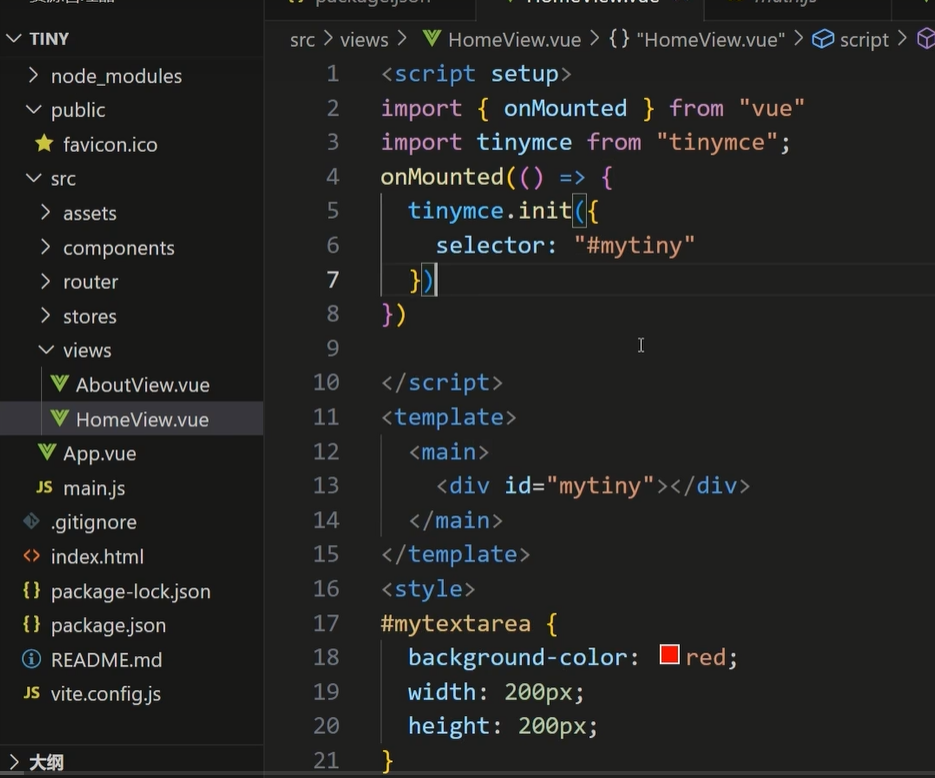Click line number 7 in gutter
This screenshot has width=935, height=778.
[x=333, y=280]
